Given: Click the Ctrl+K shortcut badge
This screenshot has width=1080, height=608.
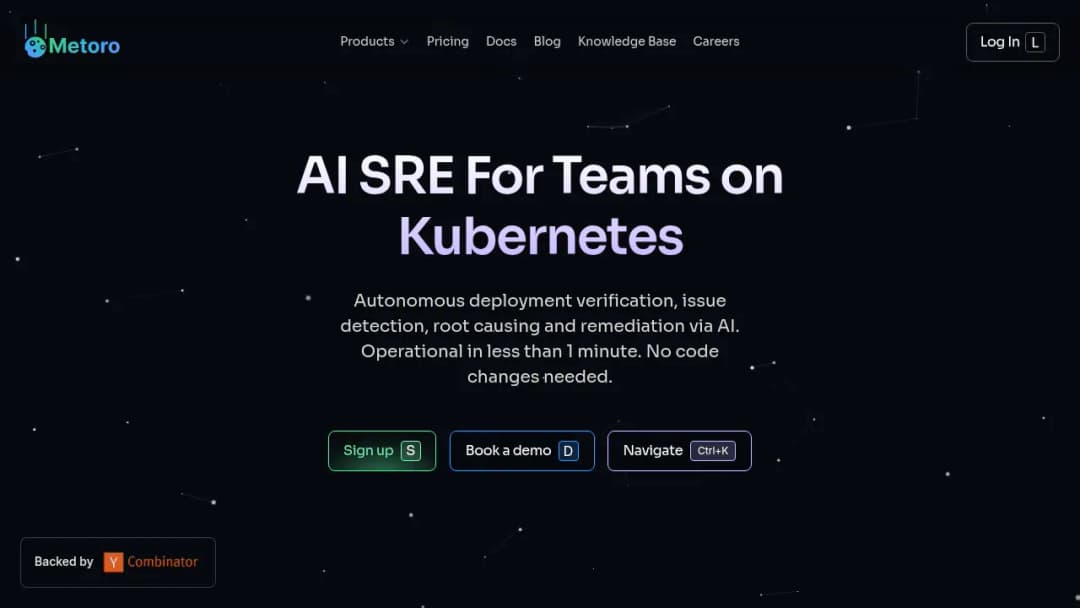Looking at the screenshot, I should click(x=713, y=450).
